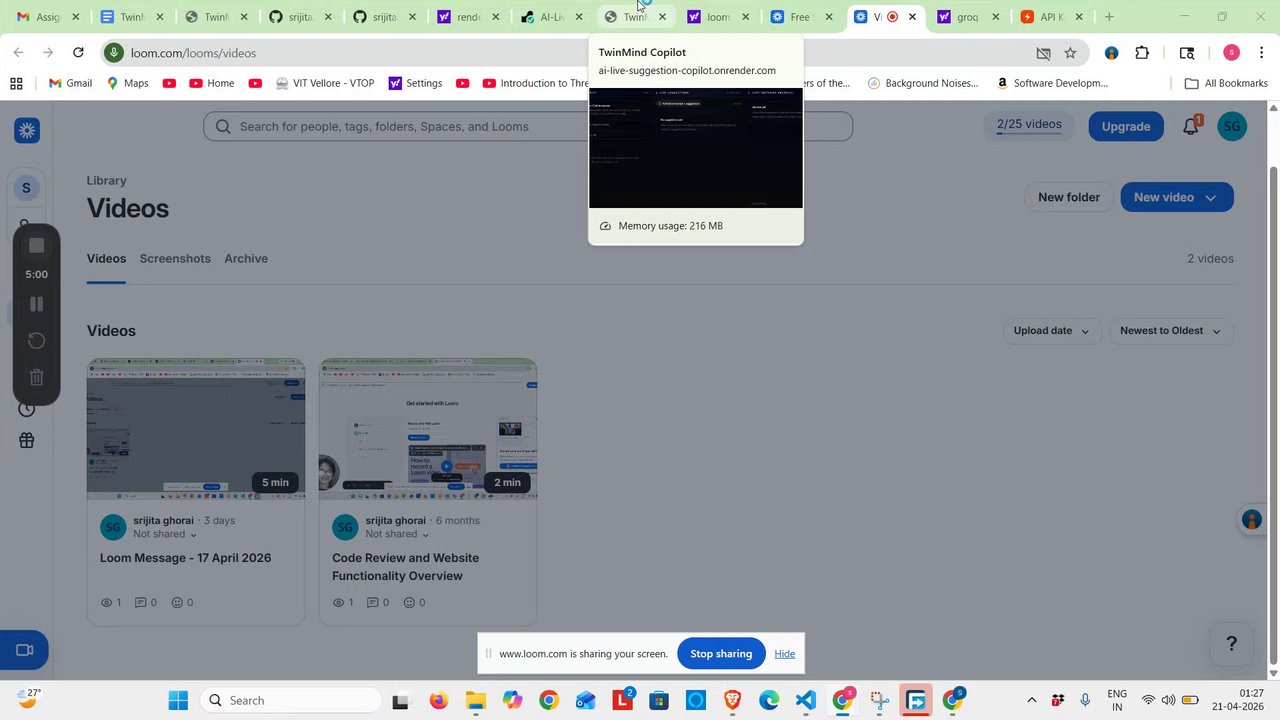Open the VIT Vellore - VTOP bookmark
The height and width of the screenshot is (720, 1280).
pyautogui.click(x=325, y=83)
